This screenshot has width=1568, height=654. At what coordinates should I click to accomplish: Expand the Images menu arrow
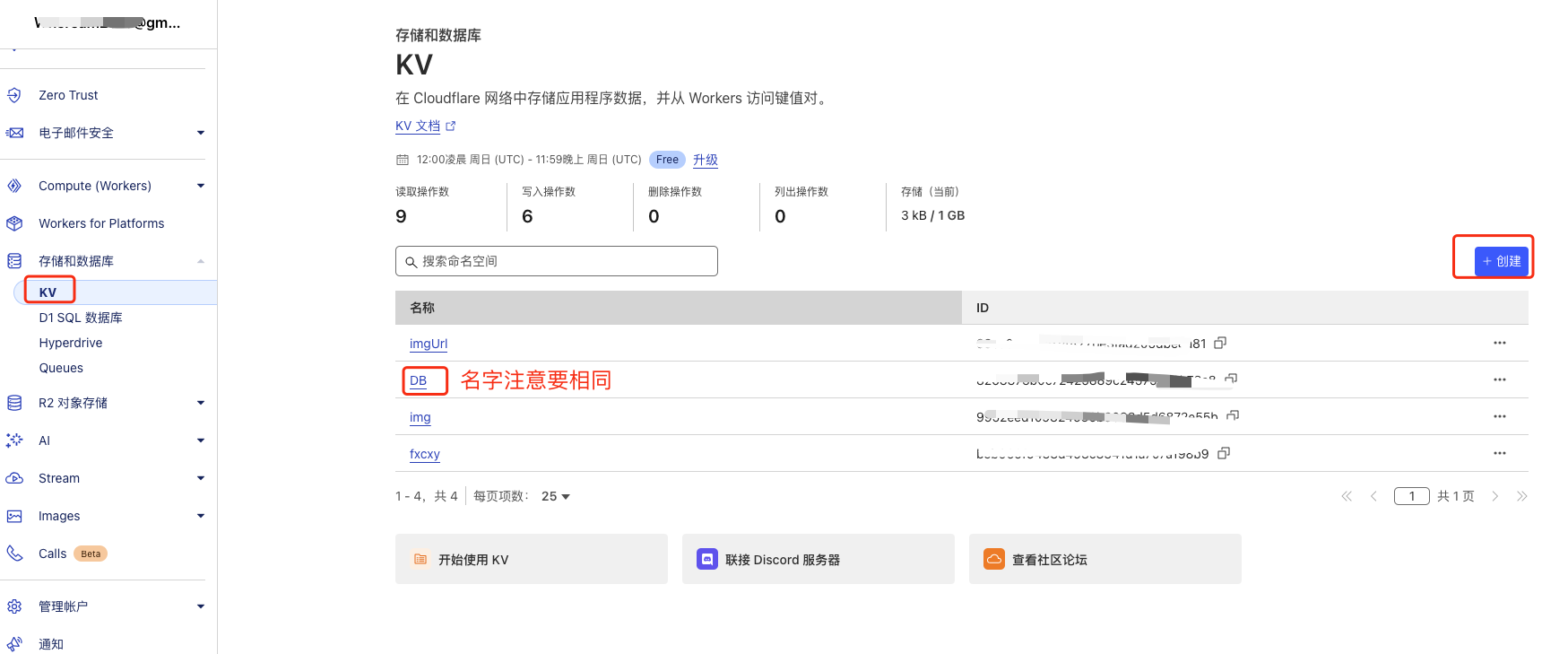201,516
